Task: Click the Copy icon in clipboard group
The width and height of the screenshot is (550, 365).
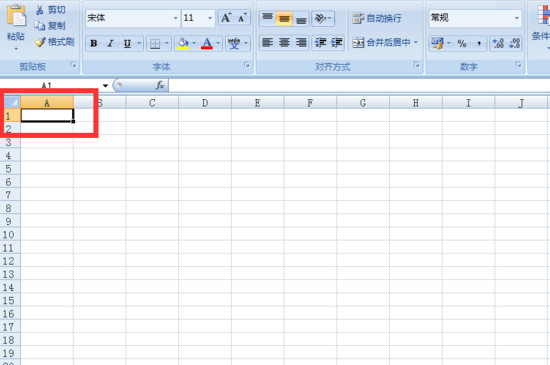Action: pos(40,26)
